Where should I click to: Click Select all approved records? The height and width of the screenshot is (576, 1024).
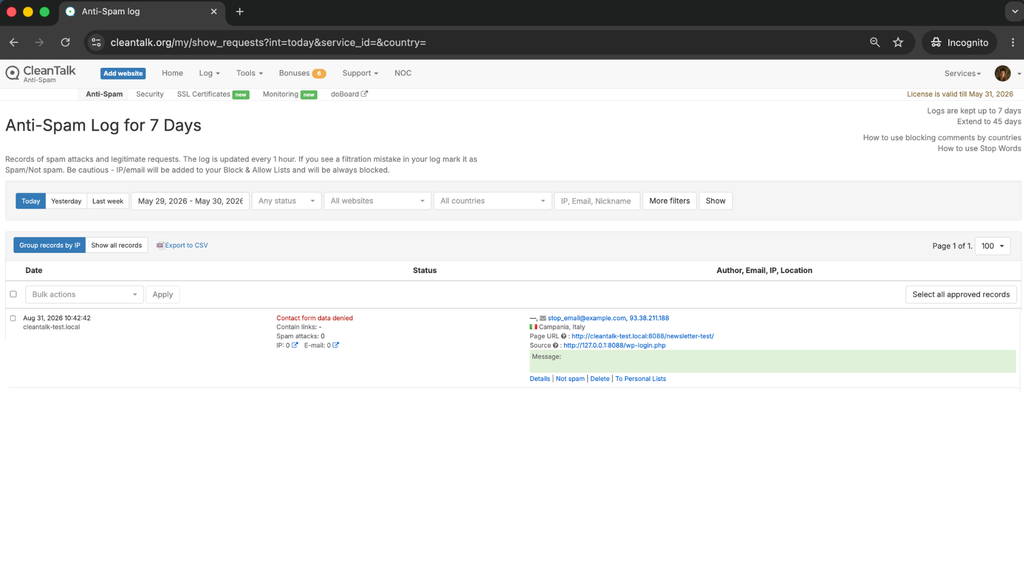pyautogui.click(x=961, y=295)
